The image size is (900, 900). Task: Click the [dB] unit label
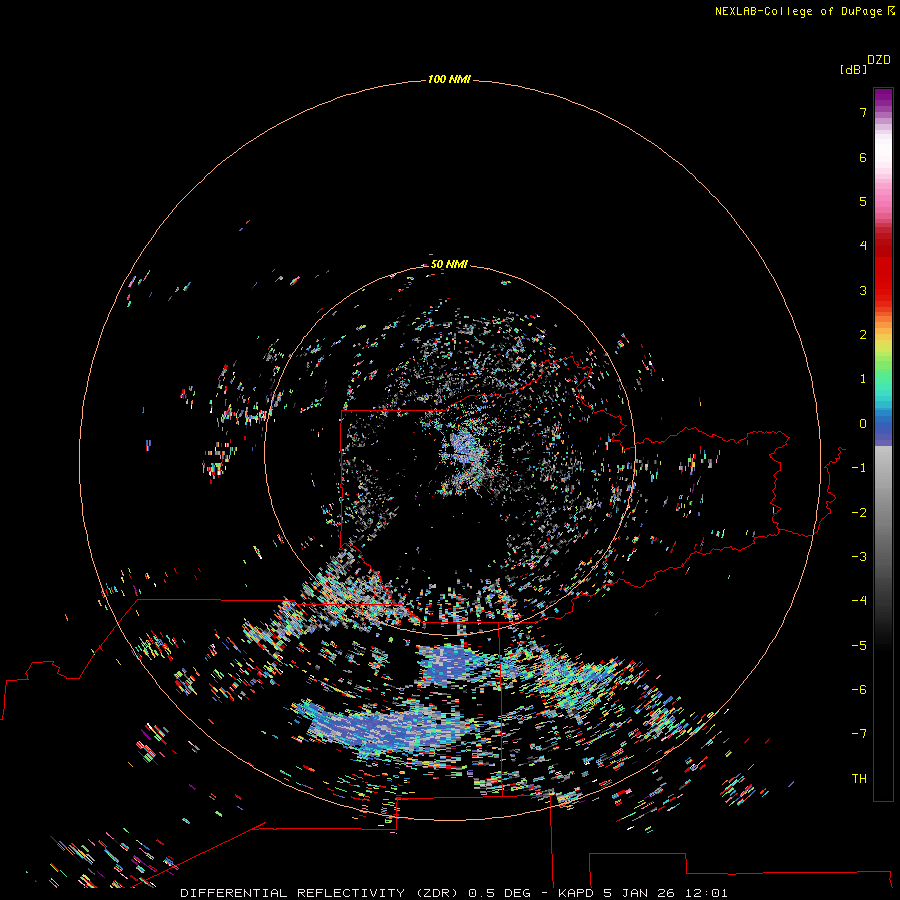point(854,69)
